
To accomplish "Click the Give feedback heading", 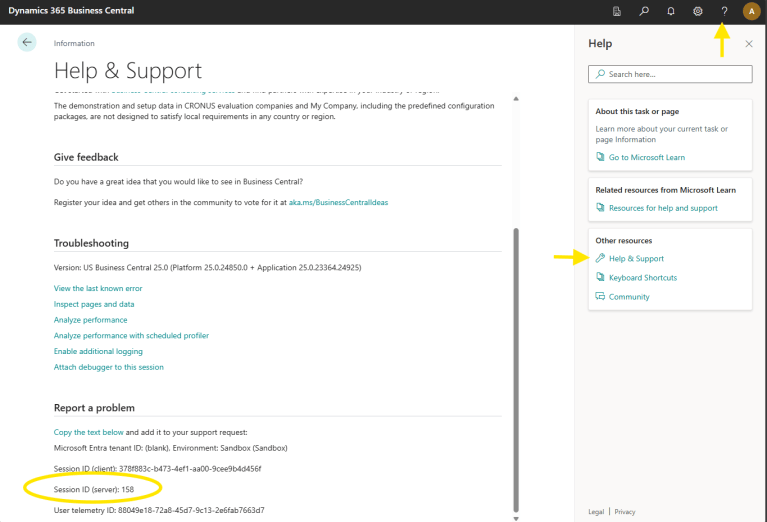I will click(86, 157).
